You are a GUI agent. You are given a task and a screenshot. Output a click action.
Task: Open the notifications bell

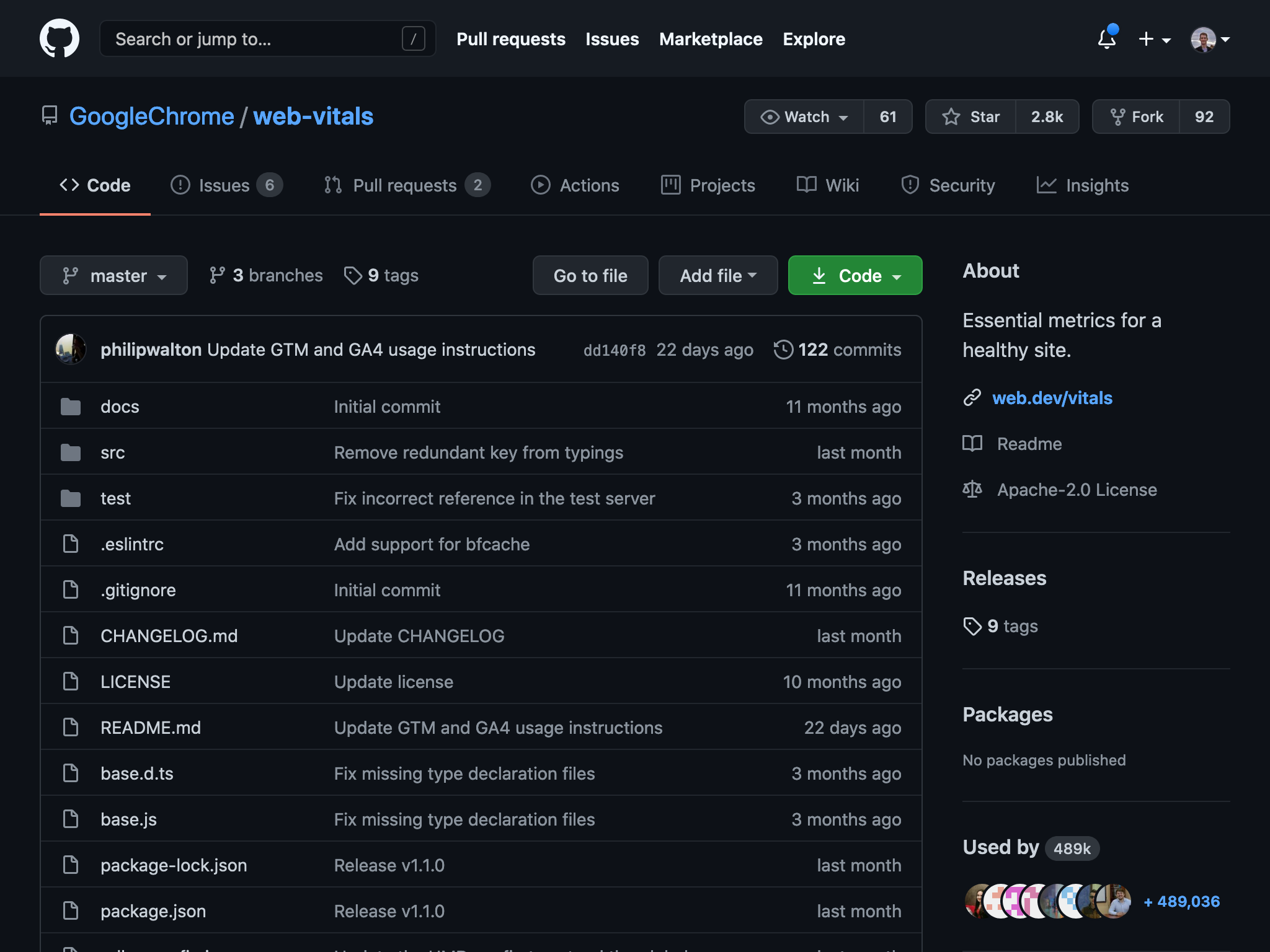(x=1107, y=39)
